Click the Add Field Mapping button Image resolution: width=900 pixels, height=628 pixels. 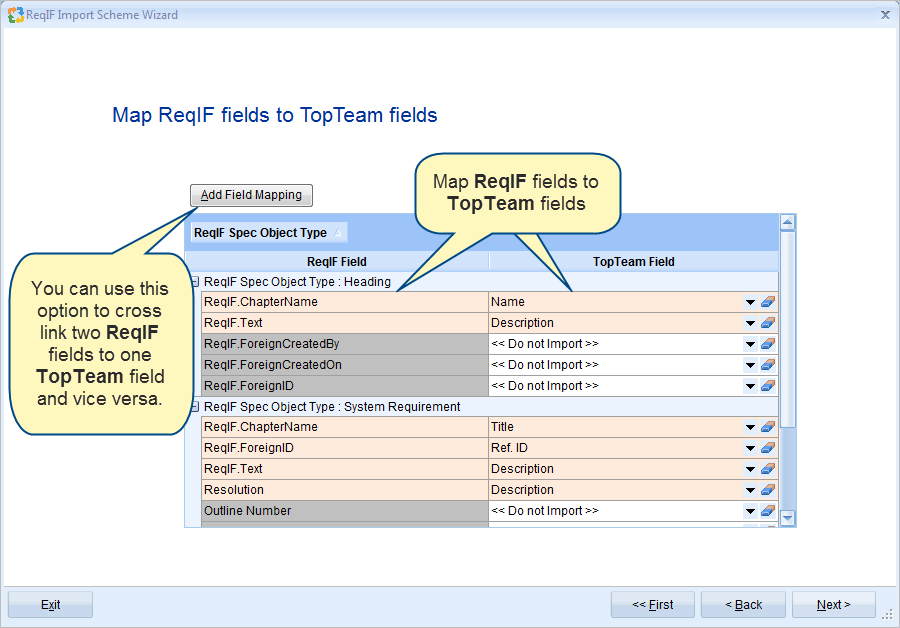point(251,195)
